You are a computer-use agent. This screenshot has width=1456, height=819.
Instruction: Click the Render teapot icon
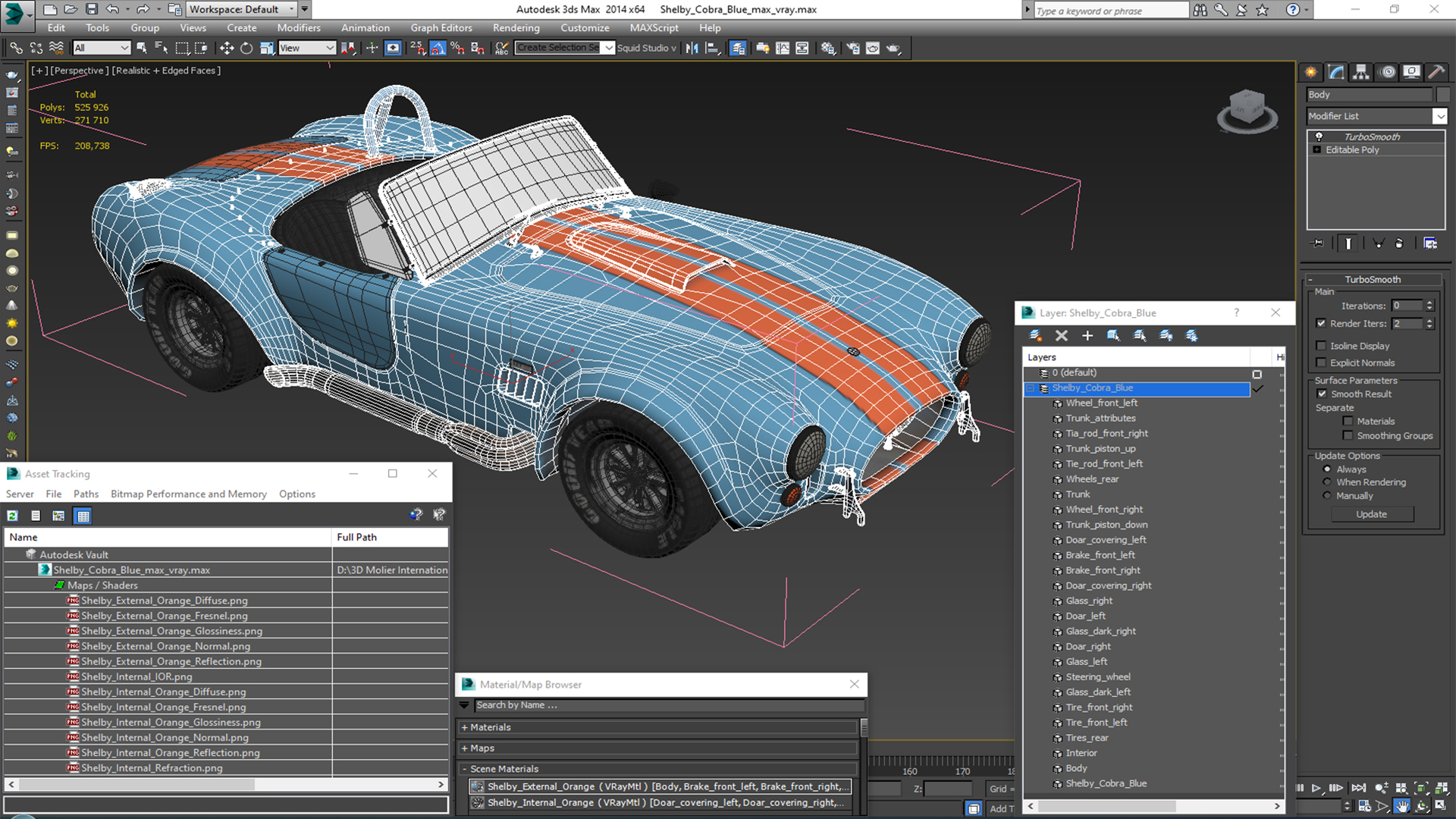click(x=894, y=48)
